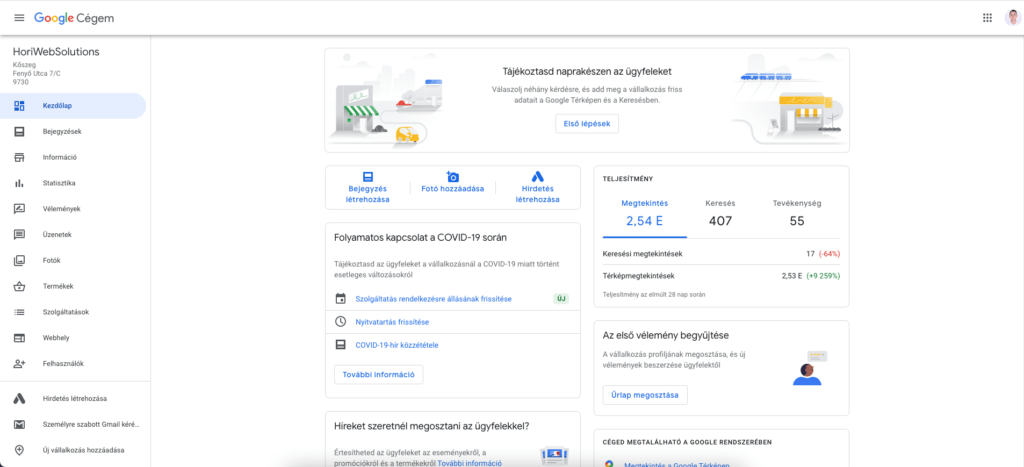Open Statisztika in the sidebar
Viewport: 1024px width, 467px height.
click(73, 183)
